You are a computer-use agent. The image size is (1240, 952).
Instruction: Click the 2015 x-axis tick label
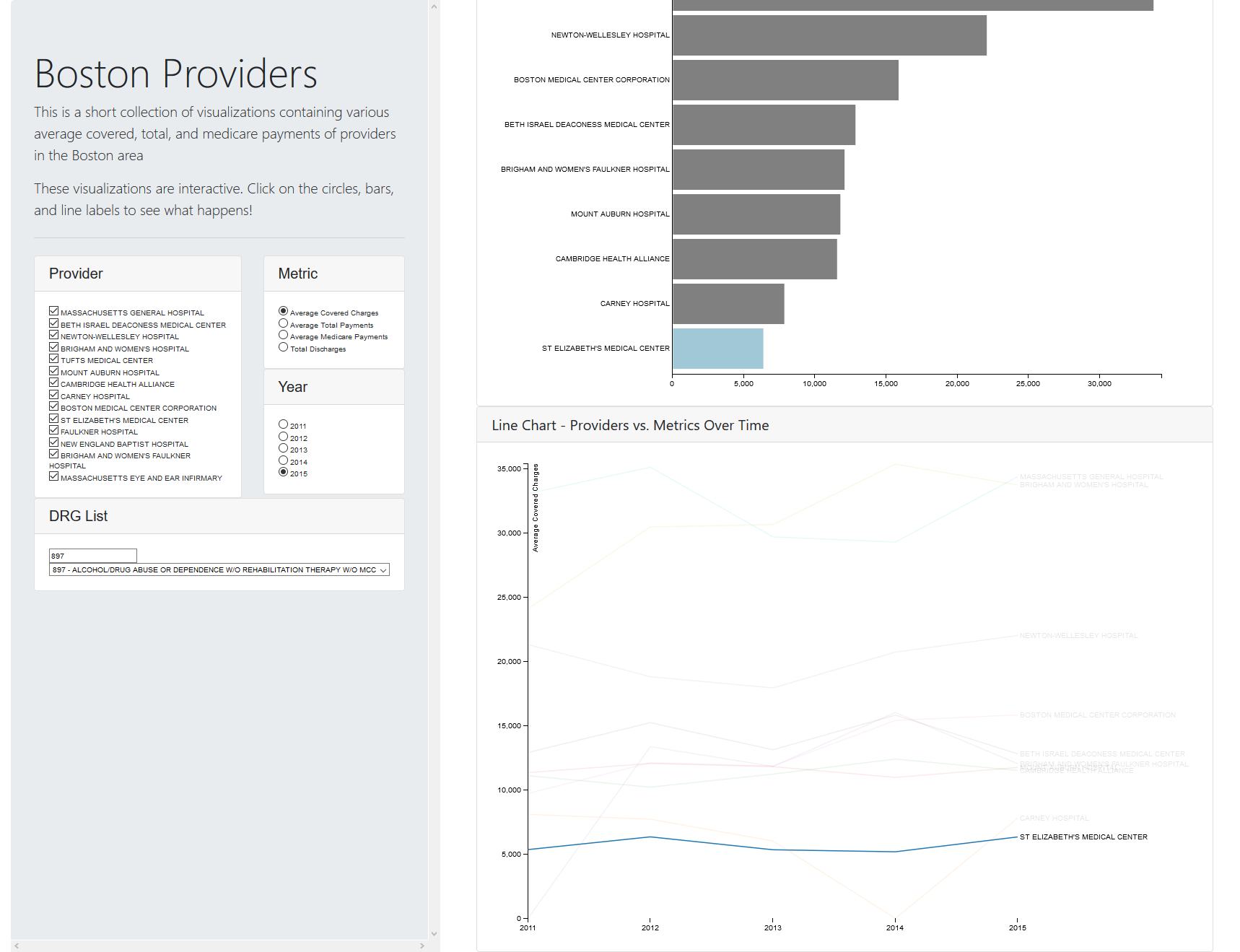tap(1018, 928)
